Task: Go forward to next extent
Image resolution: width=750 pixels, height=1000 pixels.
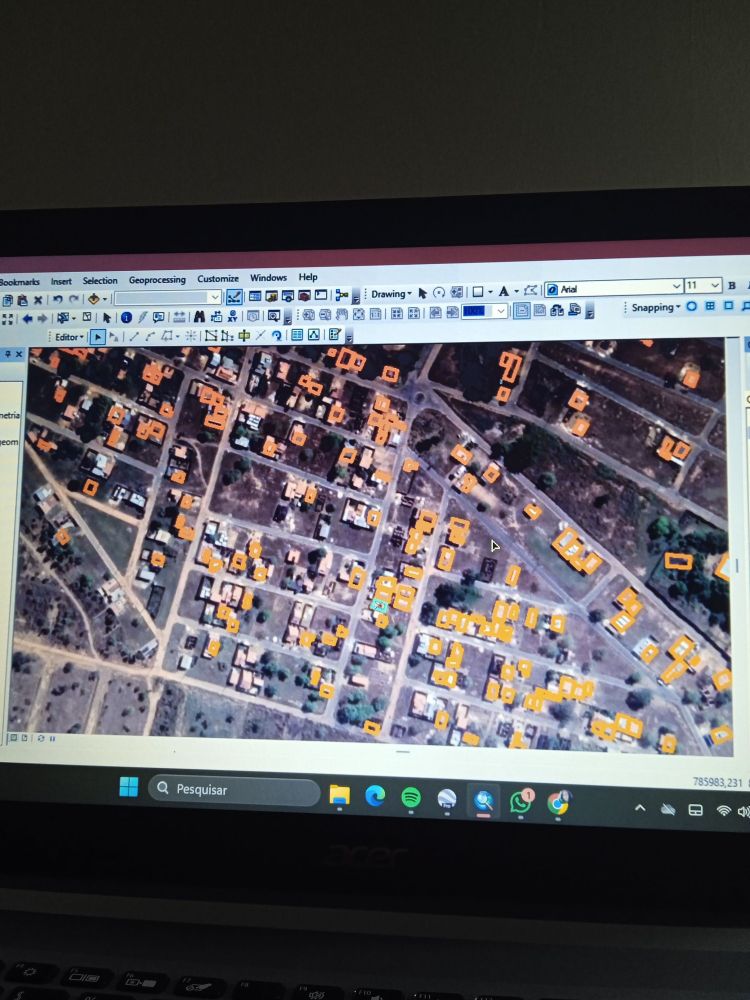Action: [x=42, y=318]
